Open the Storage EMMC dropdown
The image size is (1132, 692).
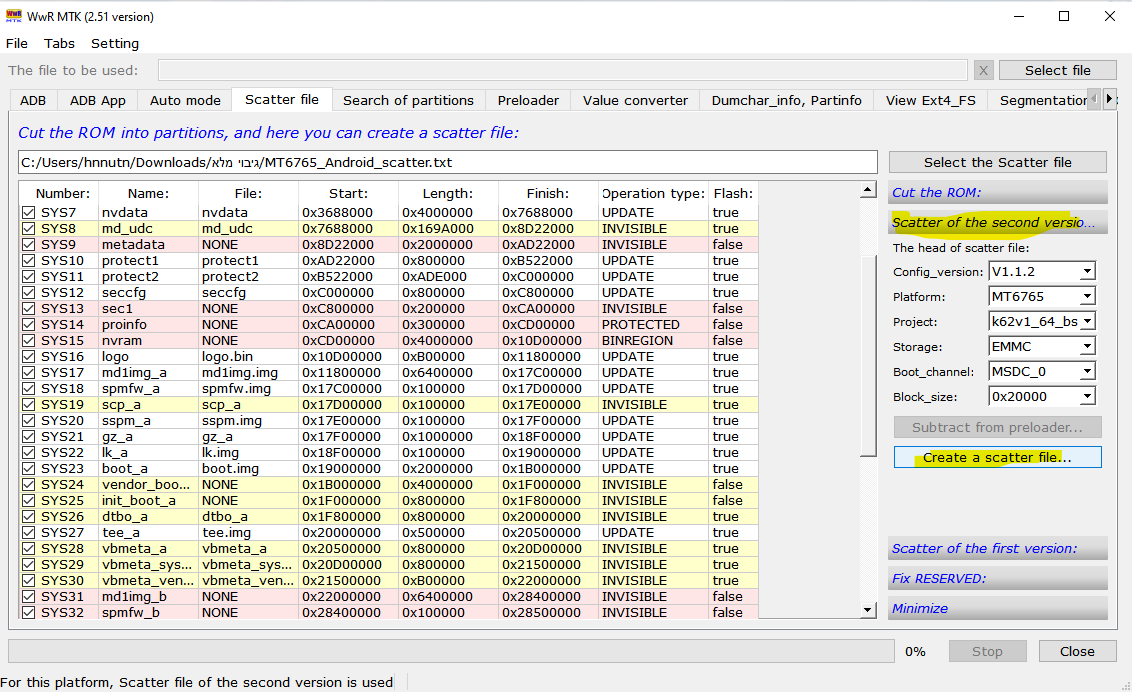[1087, 347]
